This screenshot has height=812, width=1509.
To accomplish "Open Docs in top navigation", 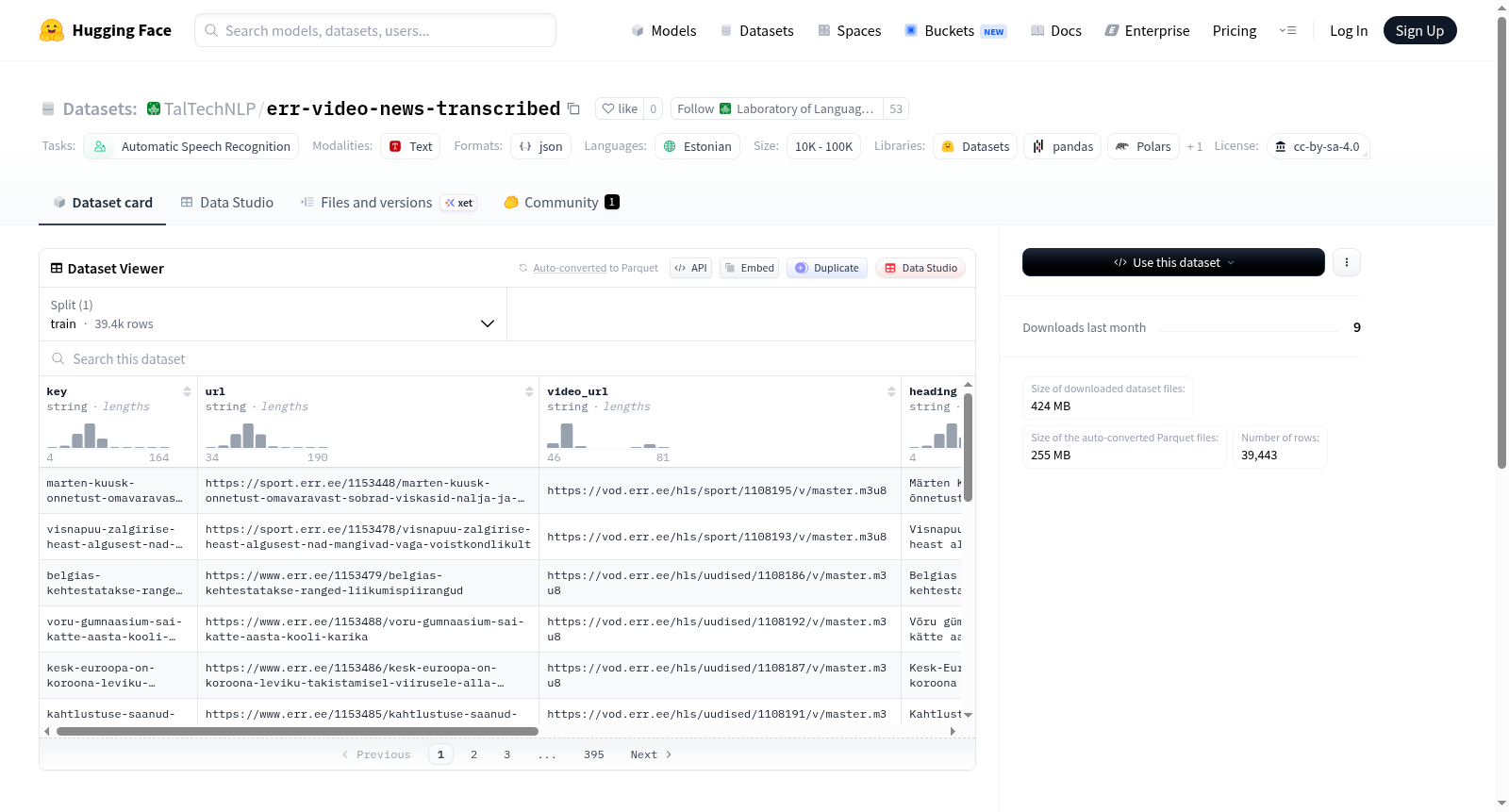I will coord(1056,30).
